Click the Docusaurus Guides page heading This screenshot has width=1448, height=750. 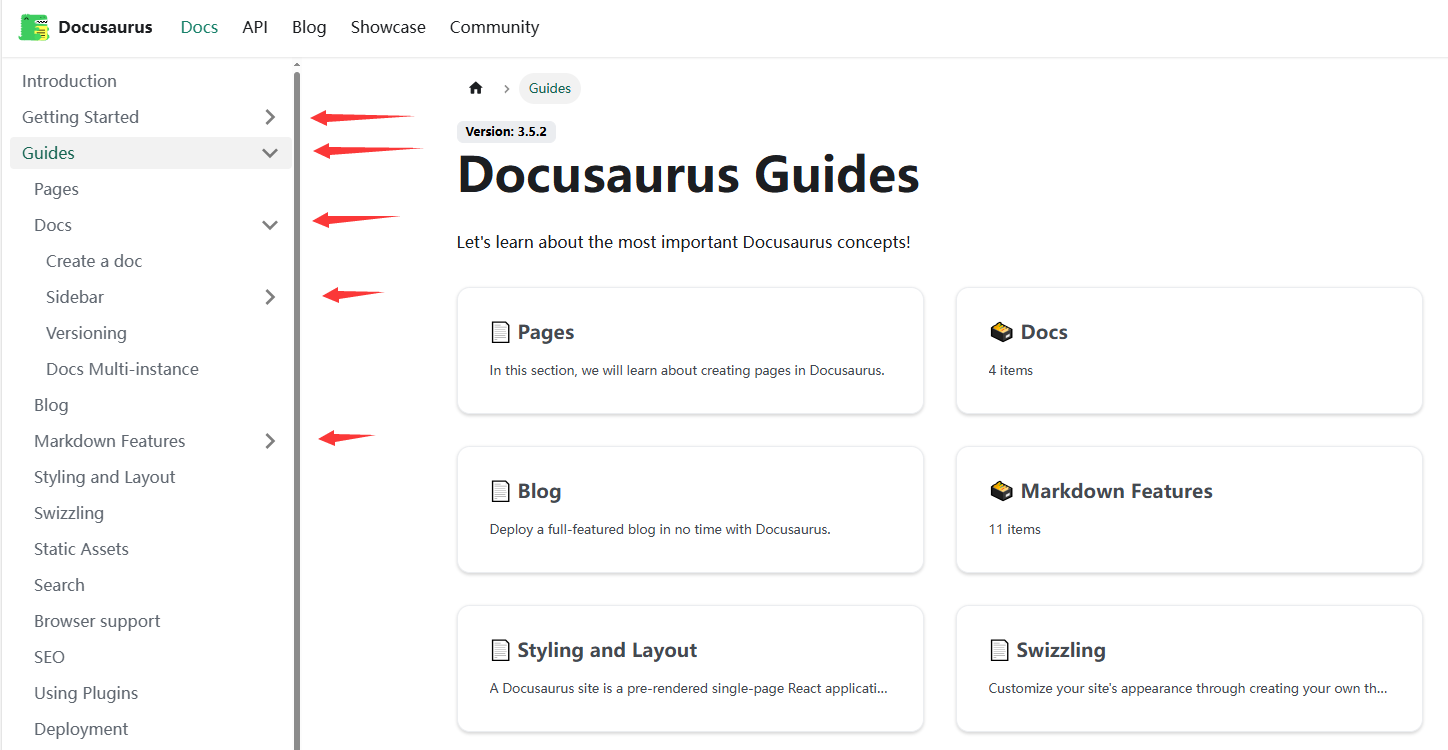pyautogui.click(x=688, y=175)
